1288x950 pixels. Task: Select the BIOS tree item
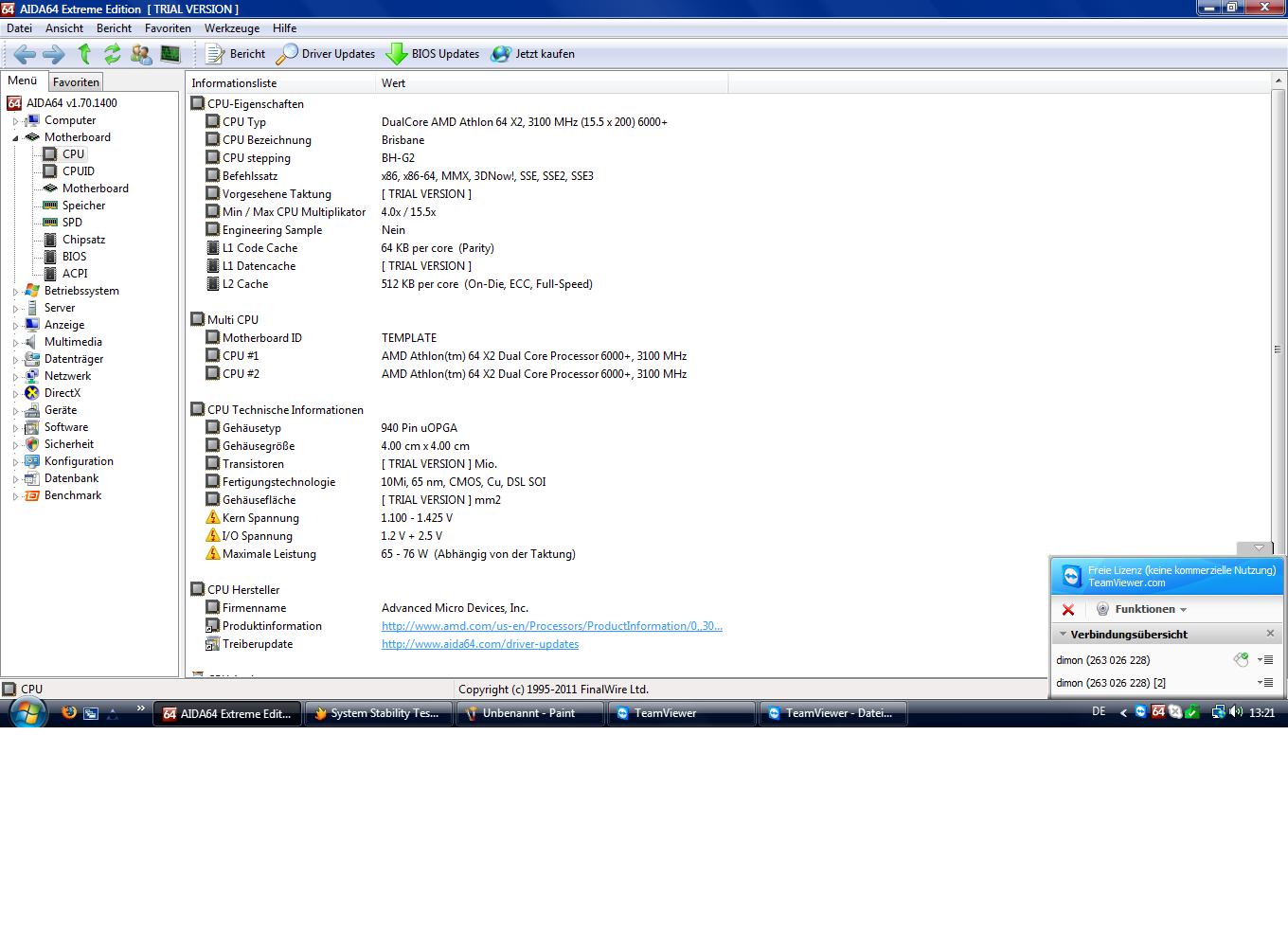point(75,257)
